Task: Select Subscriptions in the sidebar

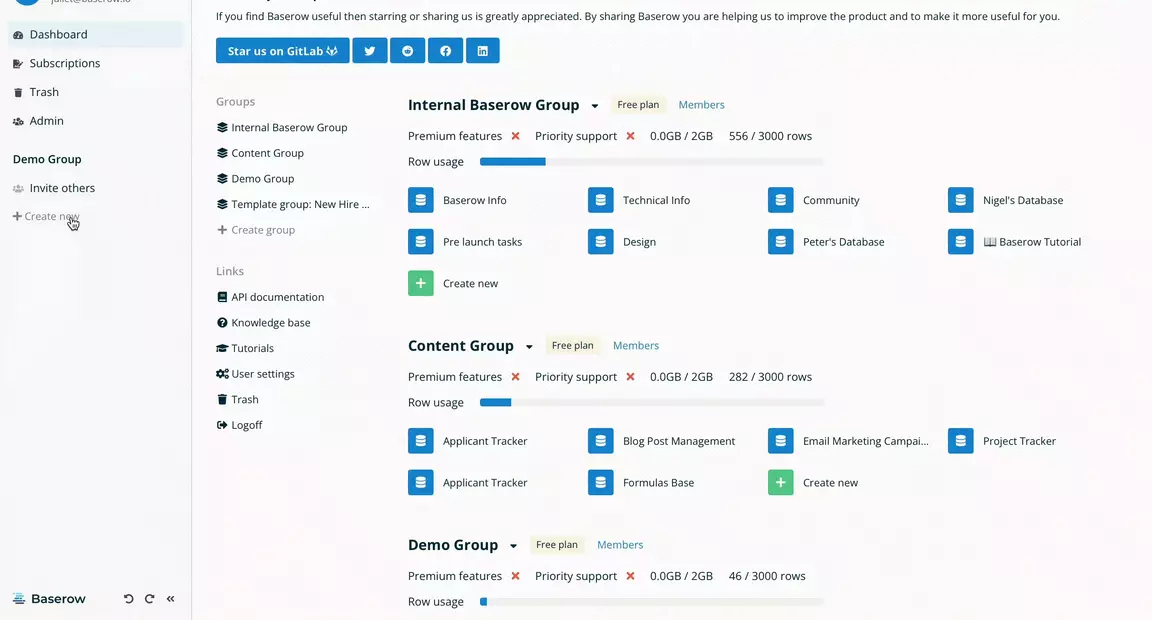Action: click(x=64, y=63)
